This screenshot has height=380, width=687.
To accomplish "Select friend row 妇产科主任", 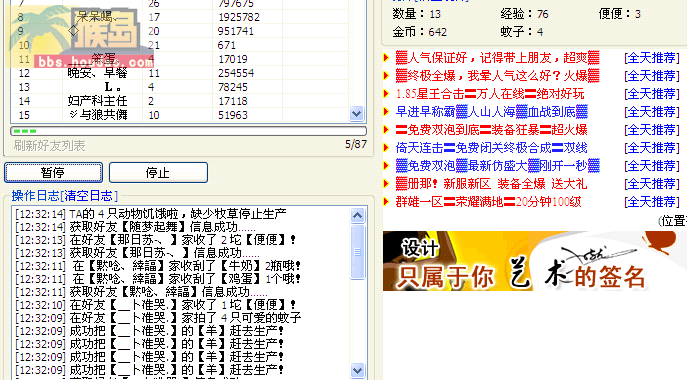I will click(180, 101).
